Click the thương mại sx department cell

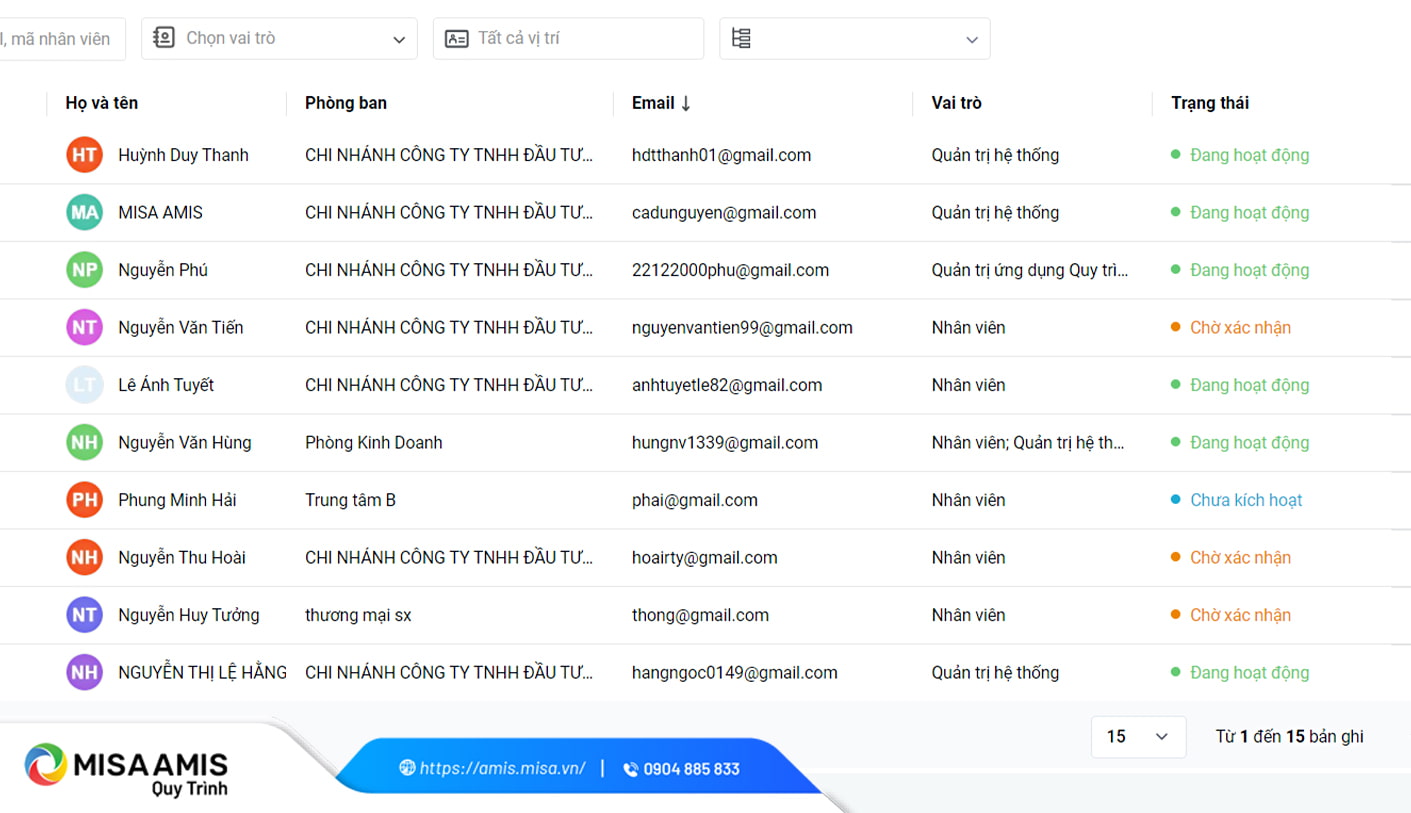(x=358, y=615)
